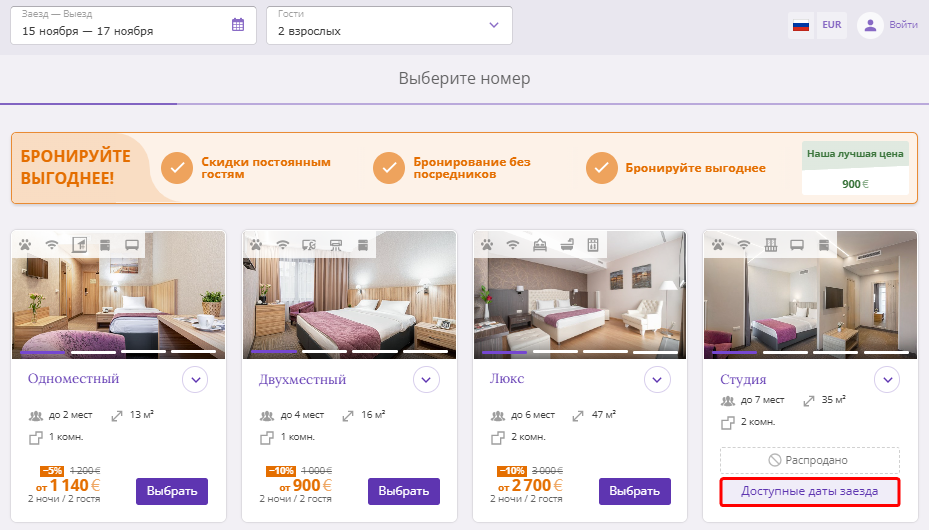This screenshot has width=929, height=530.
Task: Click pet-friendly paw icon on Одноместный room
Action: [25, 245]
